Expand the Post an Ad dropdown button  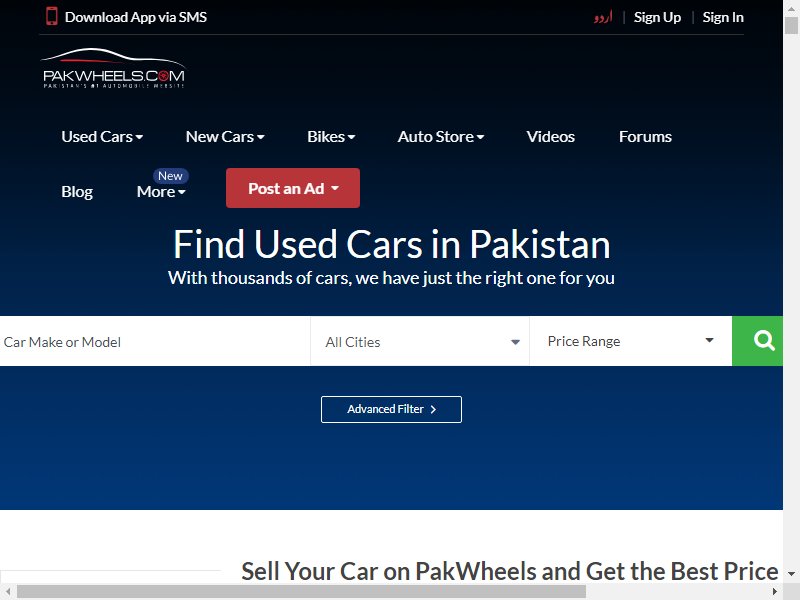point(293,188)
